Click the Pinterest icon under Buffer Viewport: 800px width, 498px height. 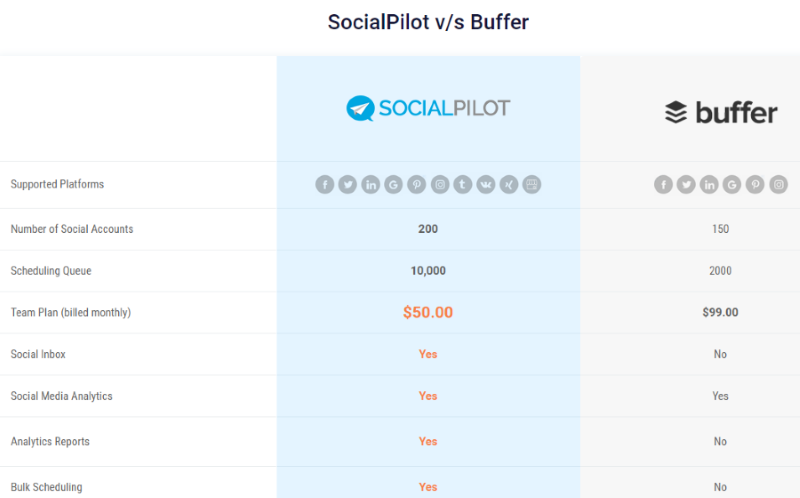point(755,184)
